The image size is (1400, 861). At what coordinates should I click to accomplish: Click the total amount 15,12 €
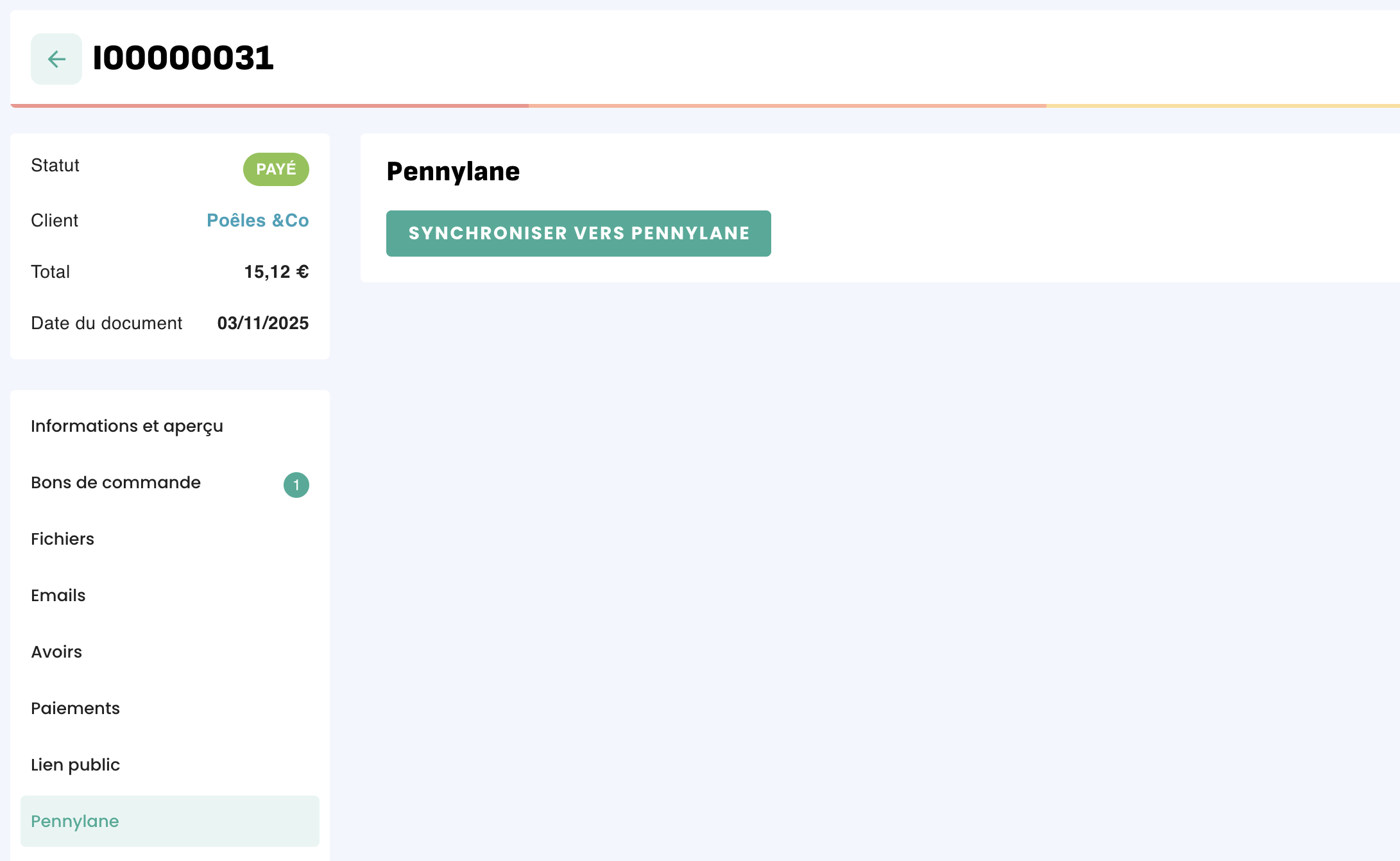277,272
